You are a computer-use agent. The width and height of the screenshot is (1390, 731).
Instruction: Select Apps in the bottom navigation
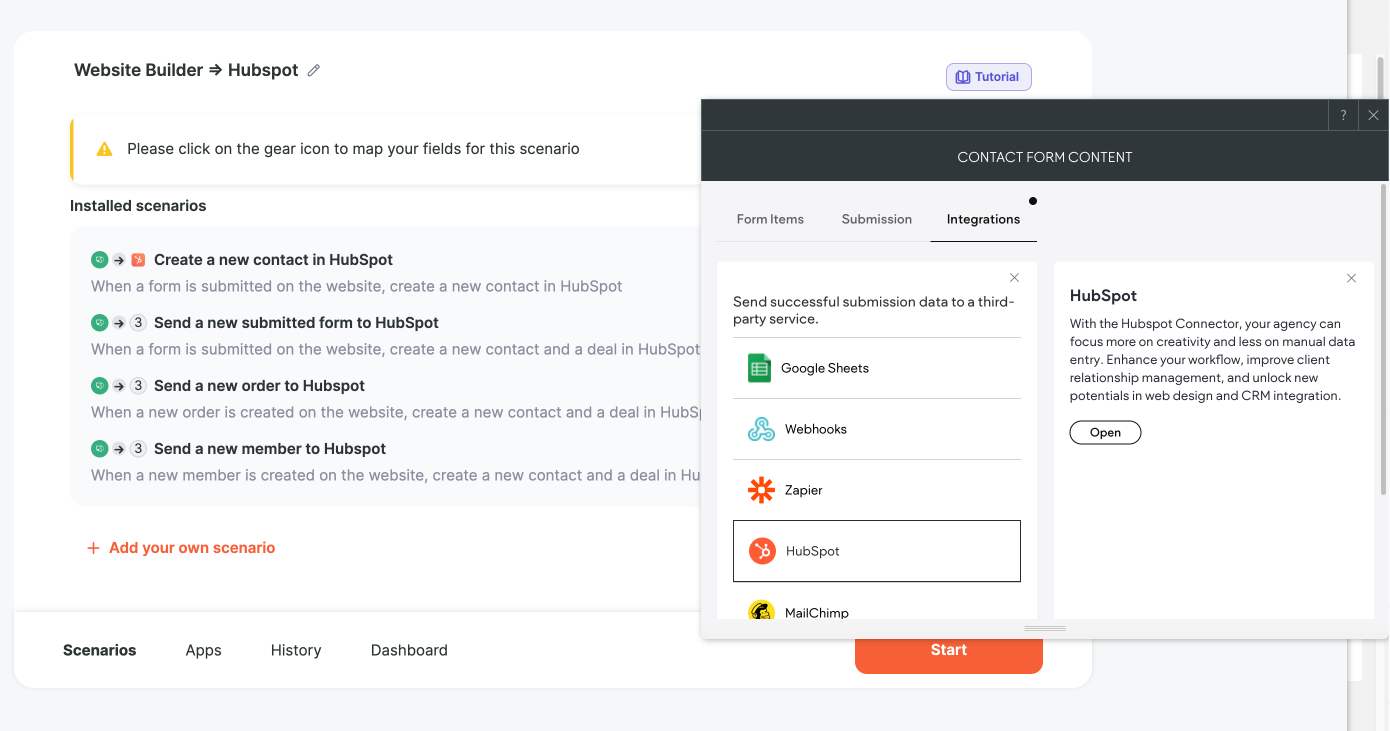pyautogui.click(x=203, y=650)
